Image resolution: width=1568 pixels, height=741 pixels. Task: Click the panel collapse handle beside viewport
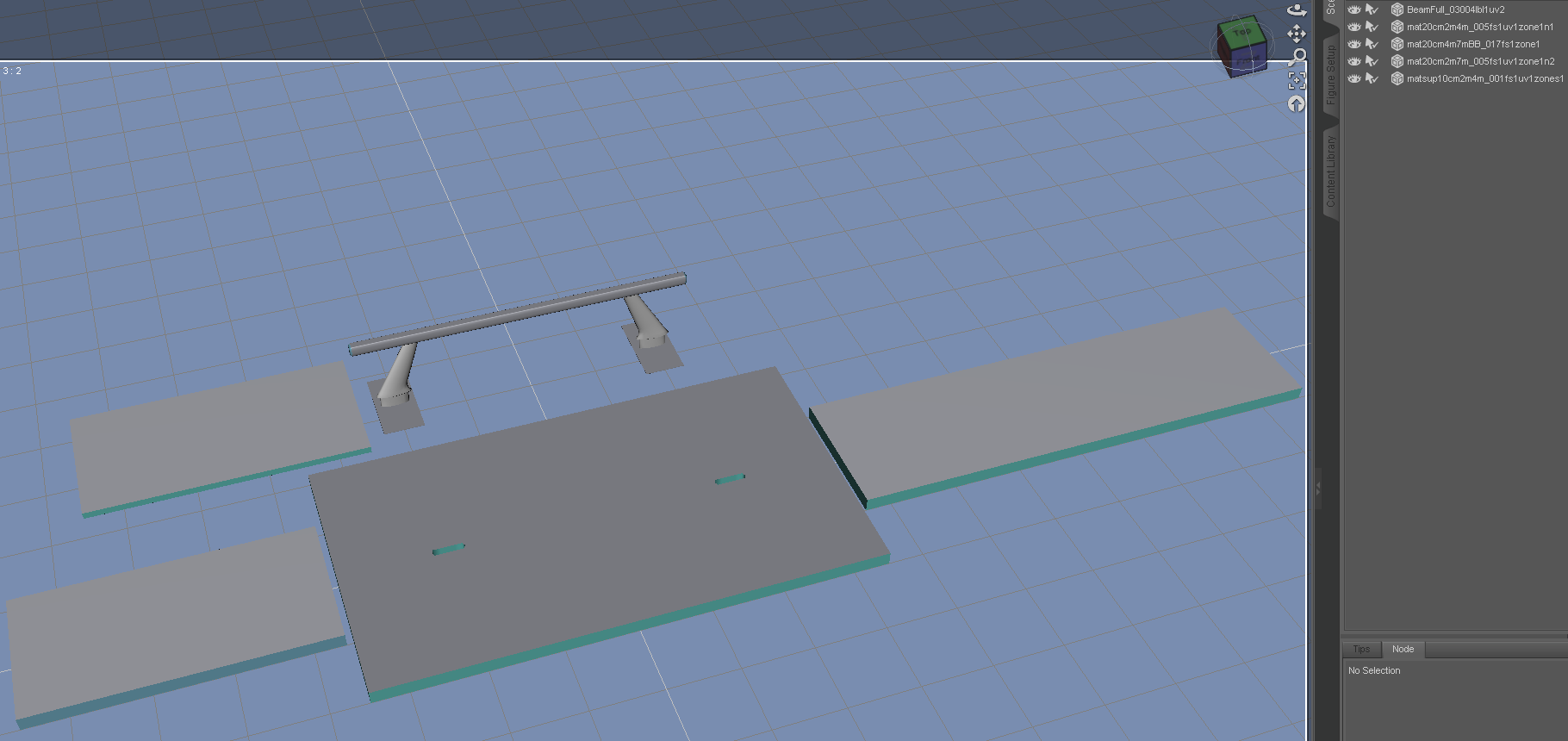1317,487
